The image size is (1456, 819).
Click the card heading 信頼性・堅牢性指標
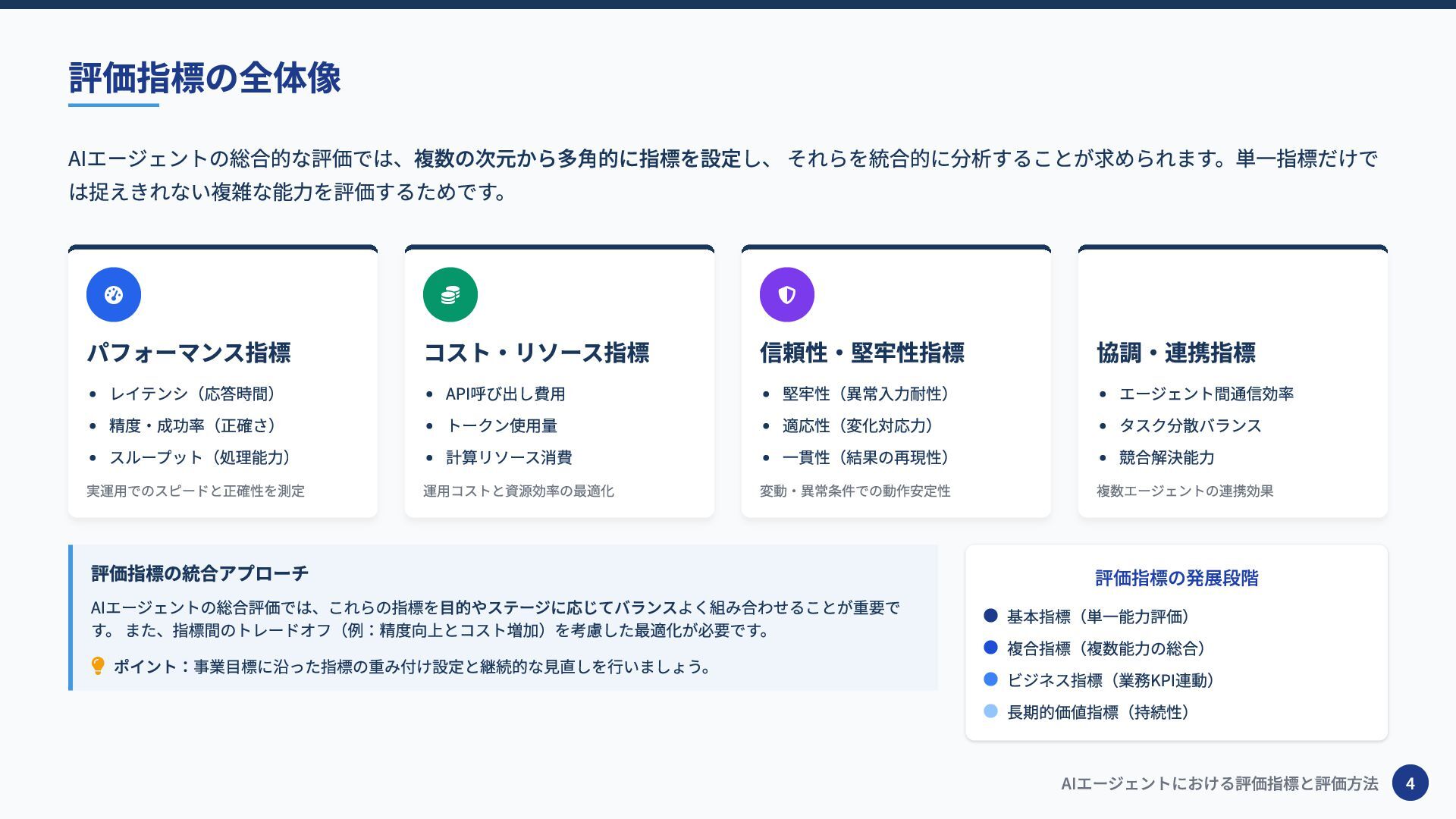[862, 353]
